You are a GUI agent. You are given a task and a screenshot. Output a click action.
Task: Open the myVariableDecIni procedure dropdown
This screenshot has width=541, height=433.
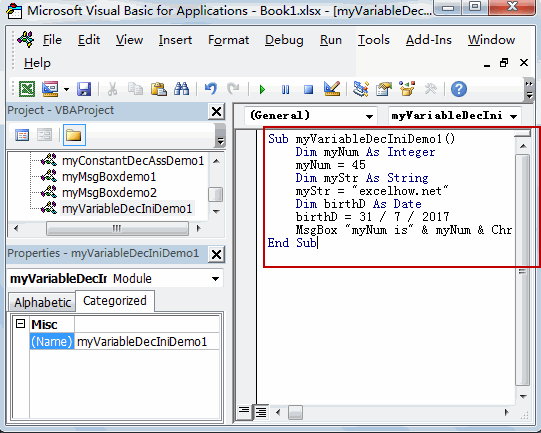pyautogui.click(x=513, y=116)
